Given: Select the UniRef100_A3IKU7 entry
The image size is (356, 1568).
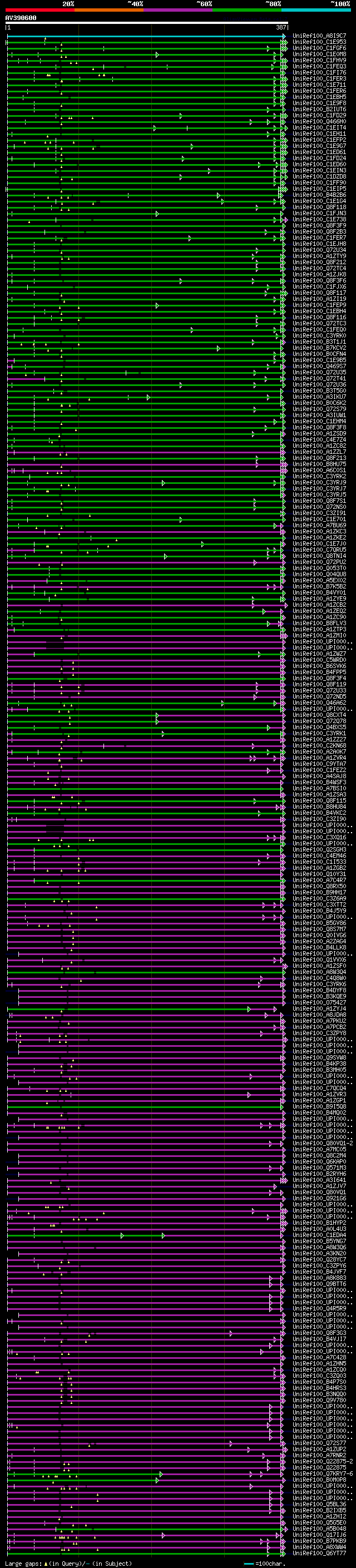Looking at the screenshot, I should [319, 397].
